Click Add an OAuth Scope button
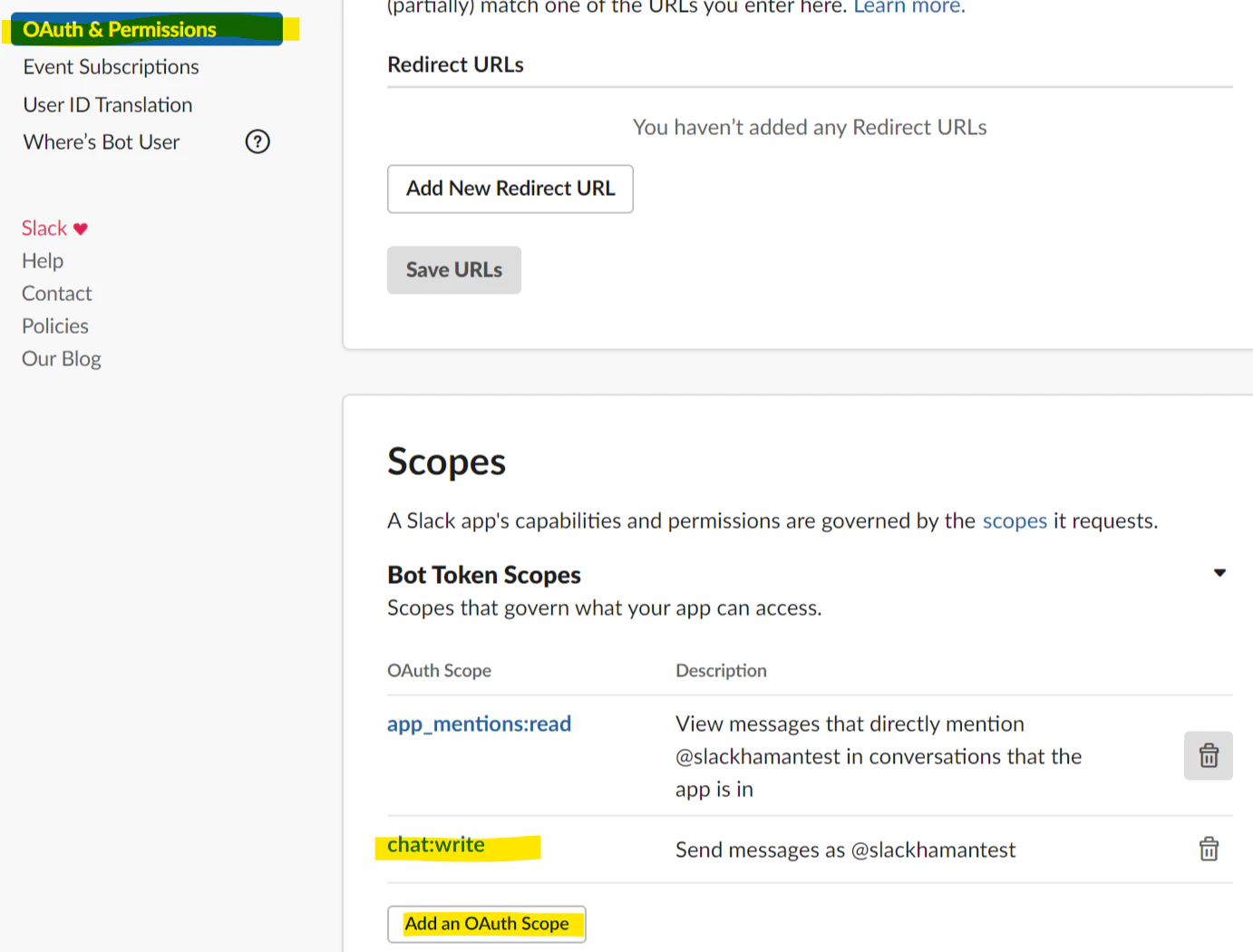Image resolution: width=1253 pixels, height=952 pixels. [487, 924]
